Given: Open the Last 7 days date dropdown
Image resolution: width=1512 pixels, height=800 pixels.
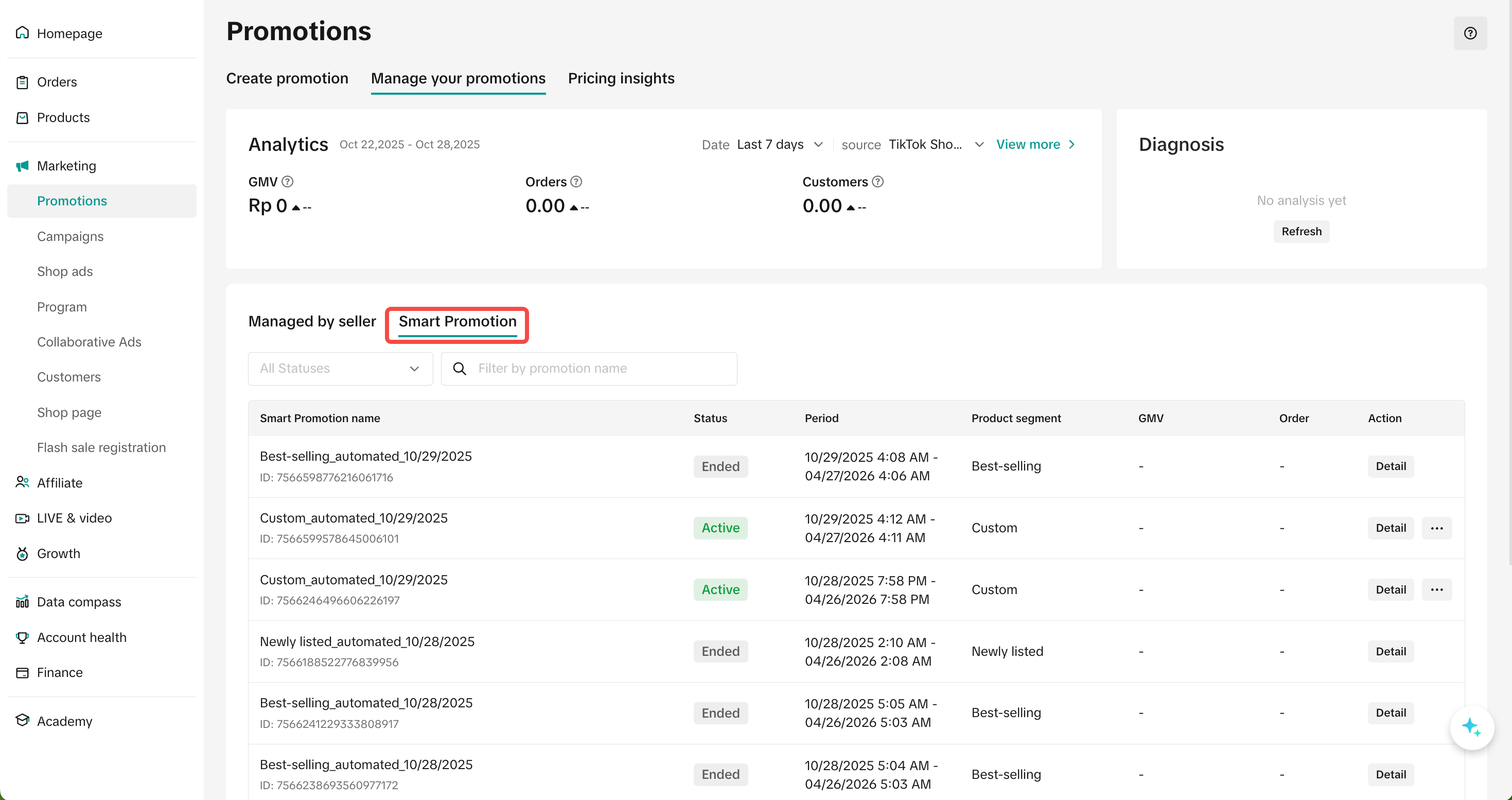Looking at the screenshot, I should coord(780,144).
